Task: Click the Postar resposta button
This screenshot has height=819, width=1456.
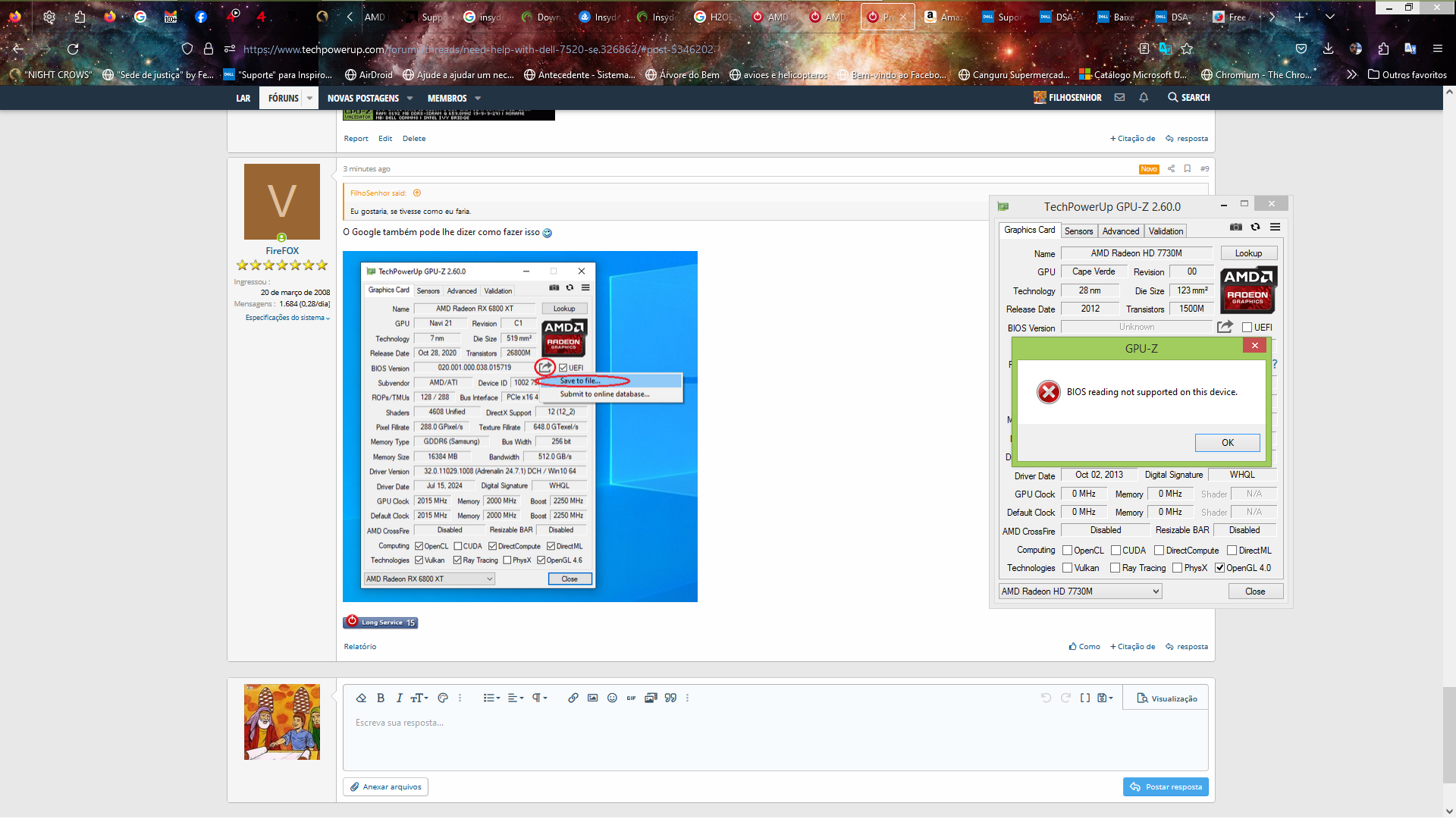Action: coord(1166,787)
